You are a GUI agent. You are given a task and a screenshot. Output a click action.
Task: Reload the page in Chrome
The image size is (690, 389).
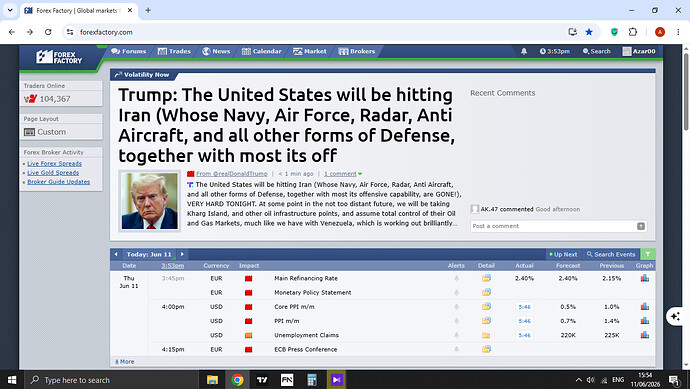(48, 32)
